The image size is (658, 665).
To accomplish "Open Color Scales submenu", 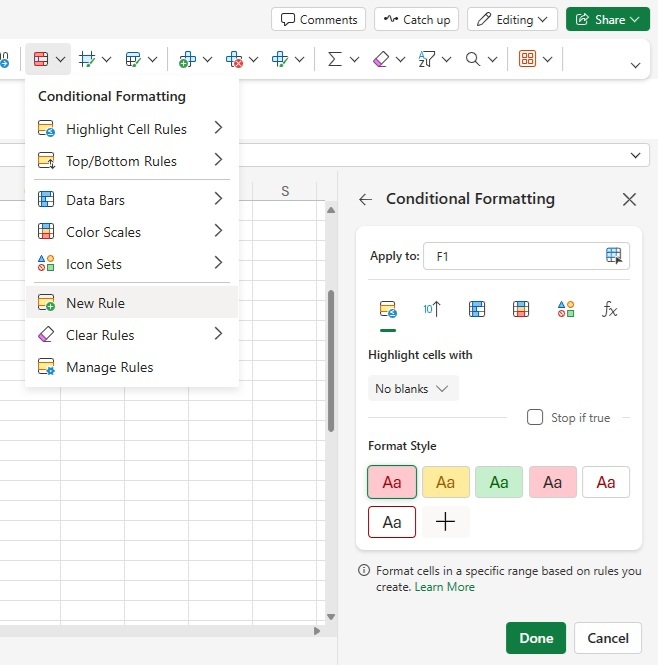I will pos(132,232).
